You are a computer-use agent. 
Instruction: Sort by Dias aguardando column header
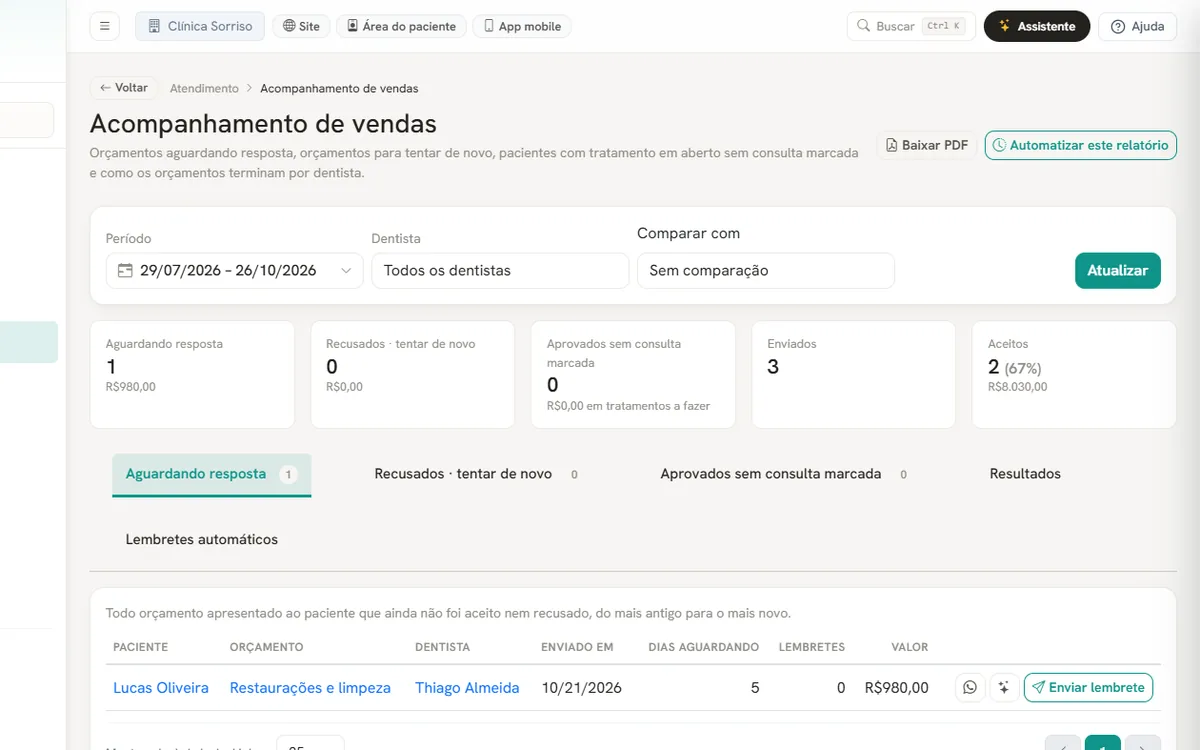point(703,647)
